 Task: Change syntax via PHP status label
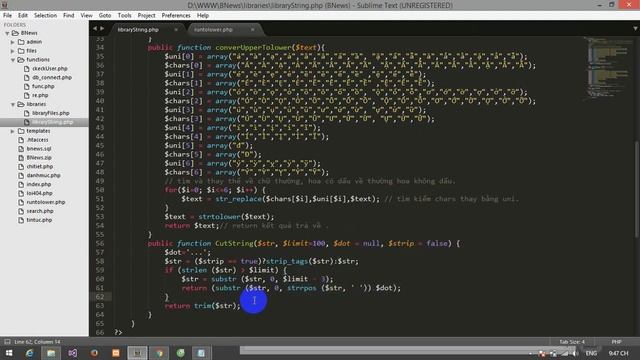coord(616,342)
